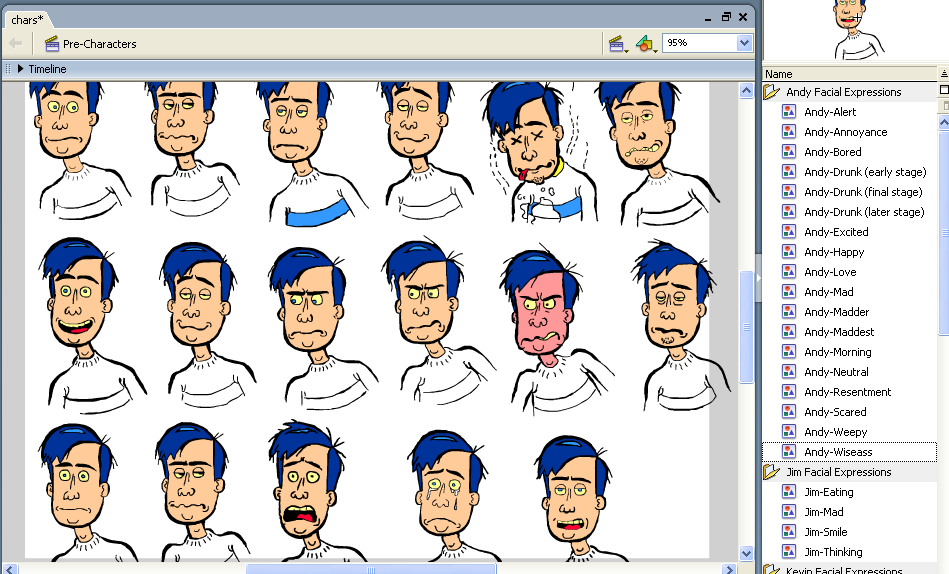Open the Edit Scene clapperboard menu
The image size is (949, 574).
pyautogui.click(x=618, y=44)
